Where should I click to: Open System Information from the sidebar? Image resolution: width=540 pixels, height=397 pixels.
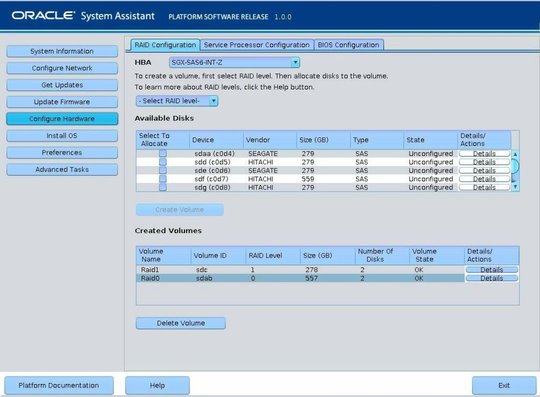[62, 51]
